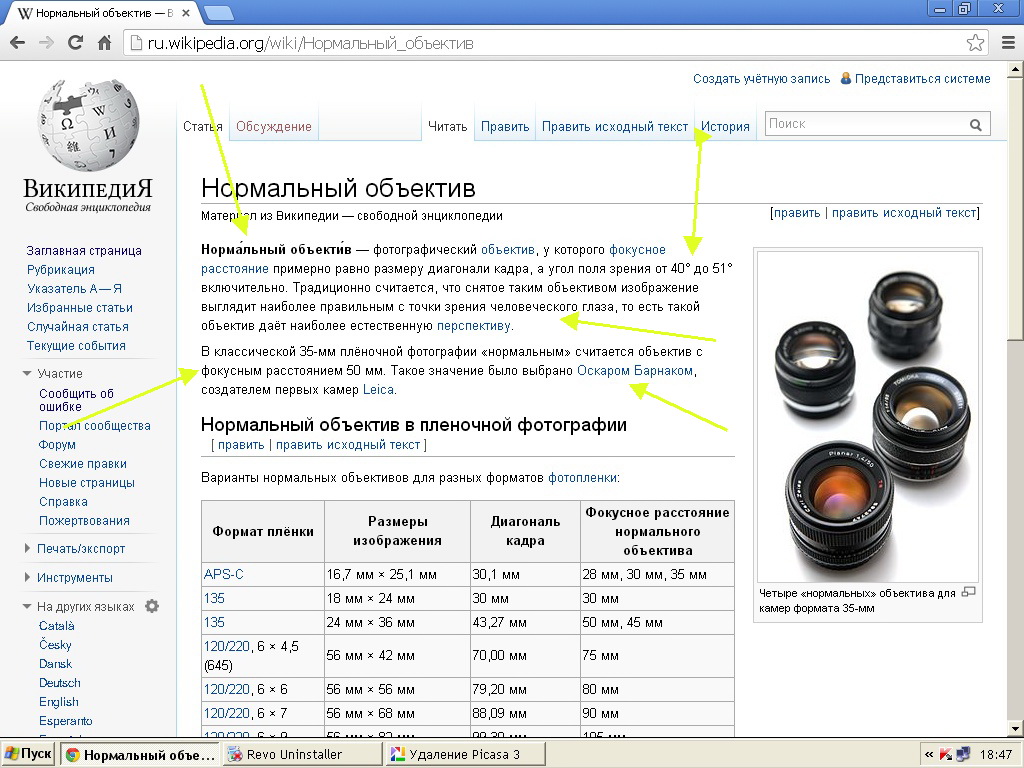Reload the page with the refresh icon
This screenshot has height=768, width=1024.
(75, 43)
